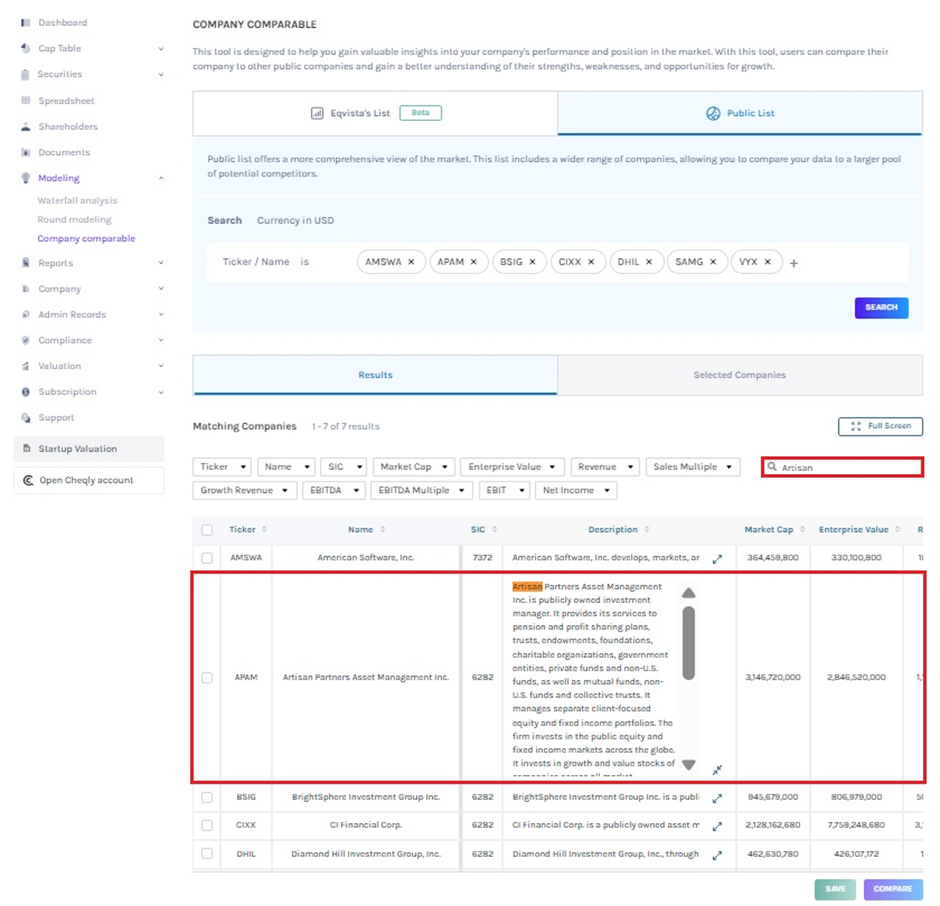The height and width of the screenshot is (906, 940).
Task: Open the Market Cap filter dropdown
Action: [414, 467]
